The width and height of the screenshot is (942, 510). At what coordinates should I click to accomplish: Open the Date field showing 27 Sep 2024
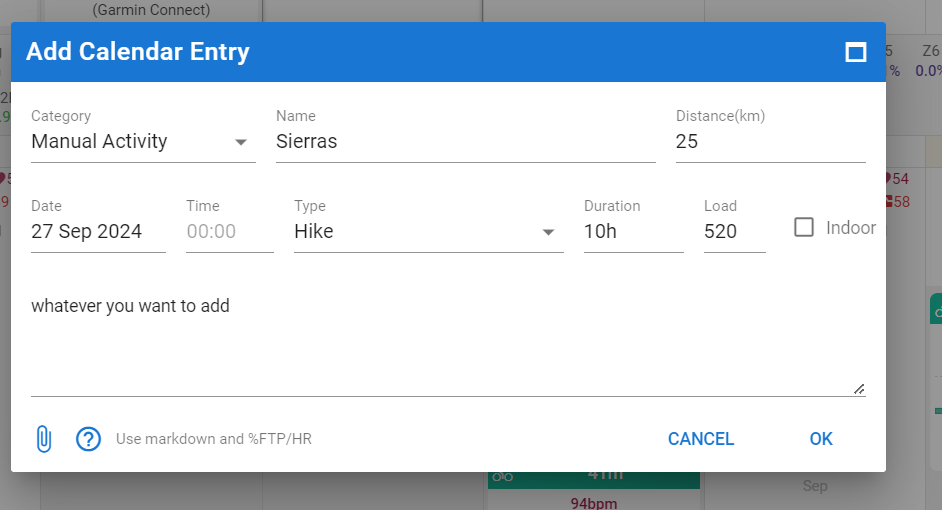98,232
